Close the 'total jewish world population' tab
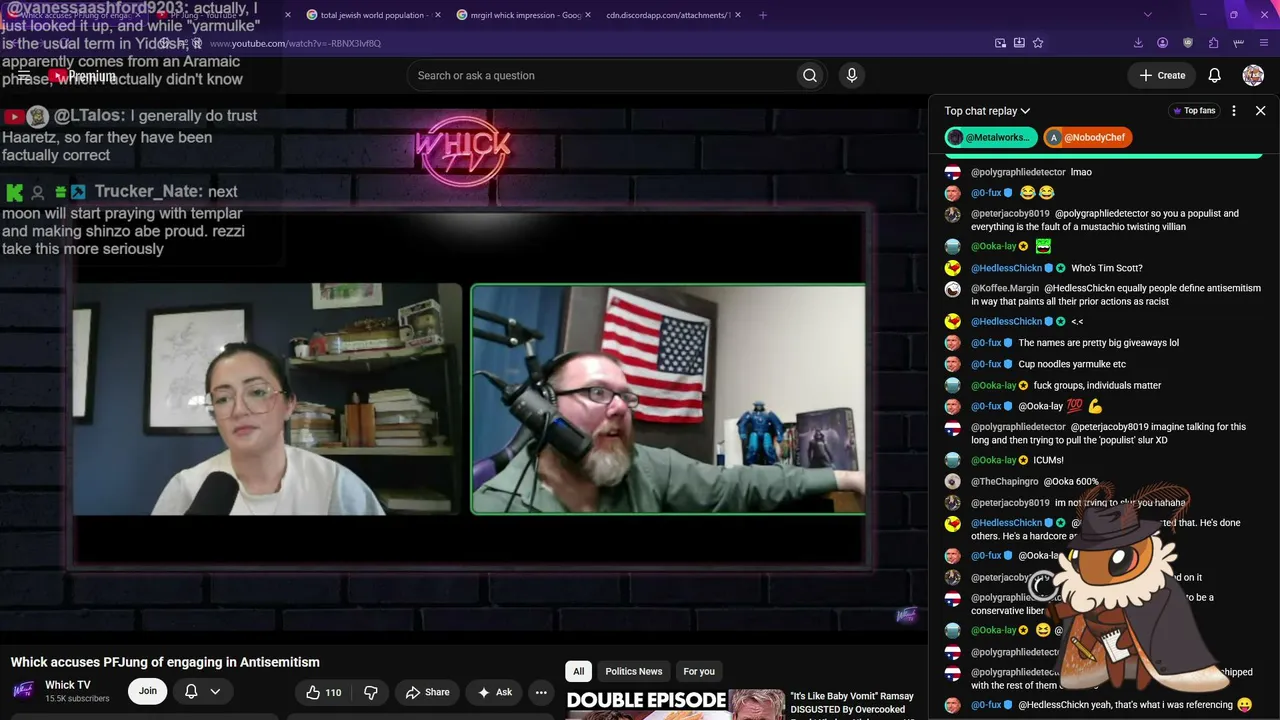Viewport: 1280px width, 720px height. click(x=438, y=15)
